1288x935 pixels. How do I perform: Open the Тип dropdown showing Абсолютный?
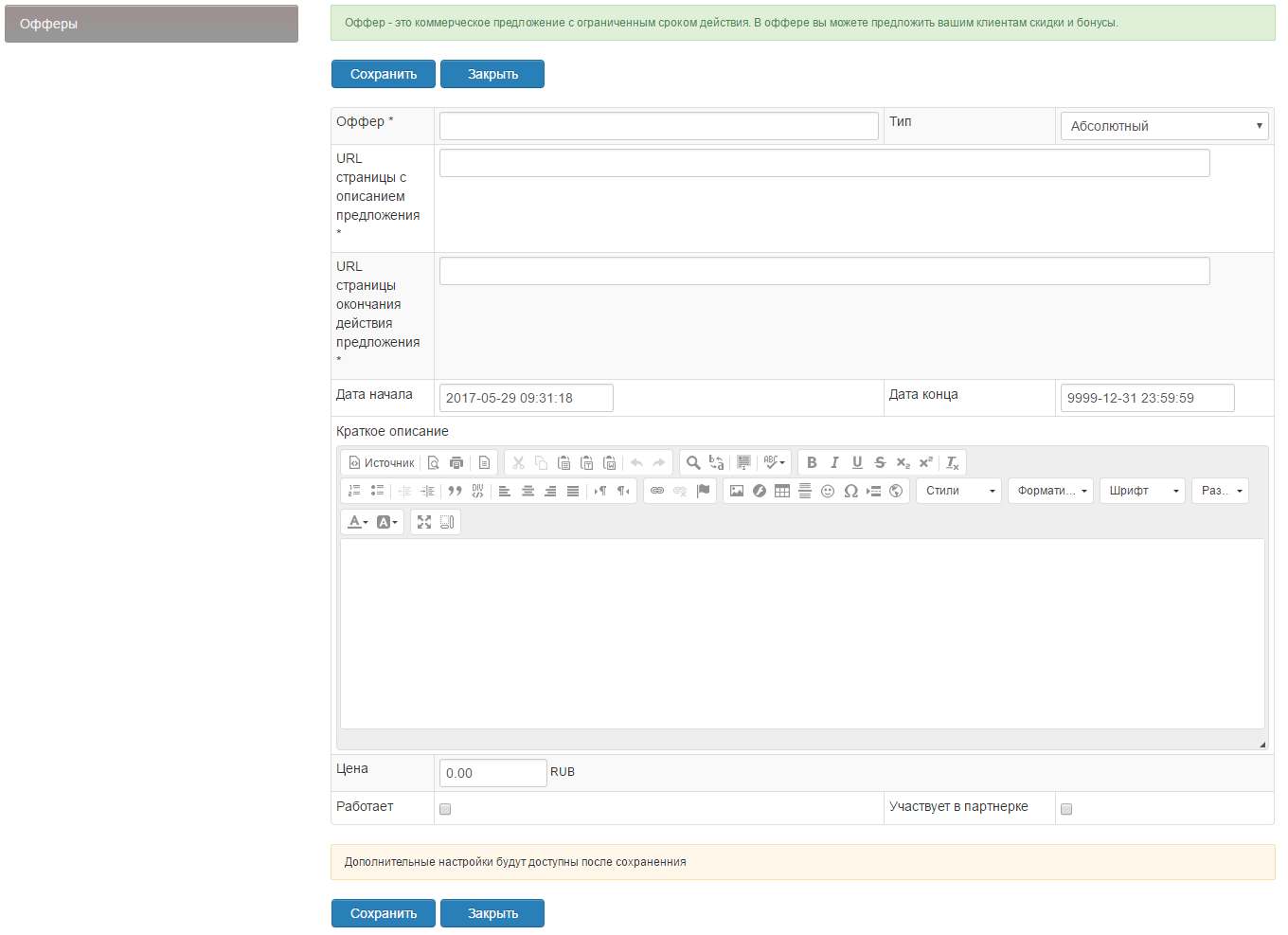(1164, 126)
